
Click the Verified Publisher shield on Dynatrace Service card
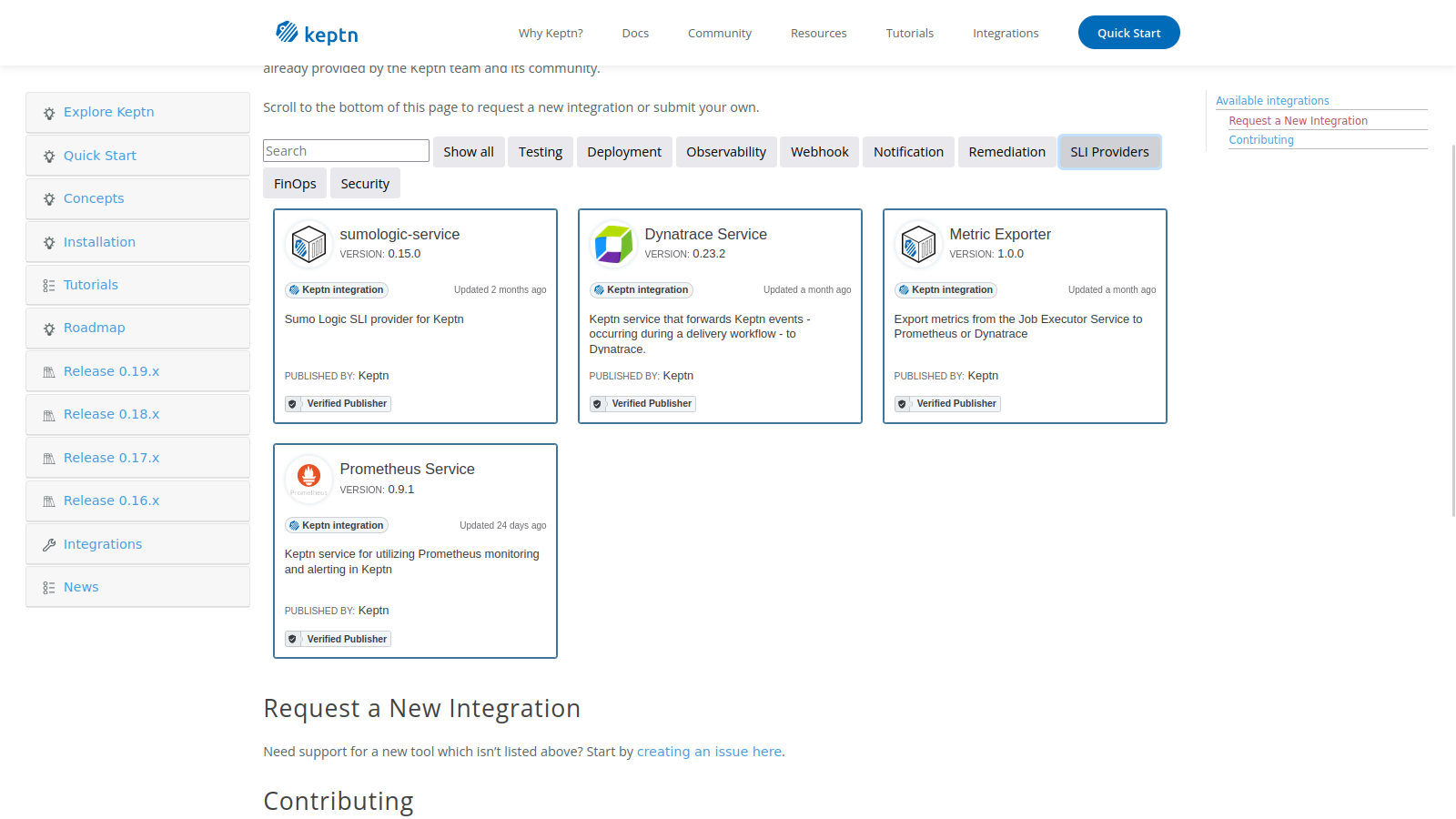coord(597,404)
